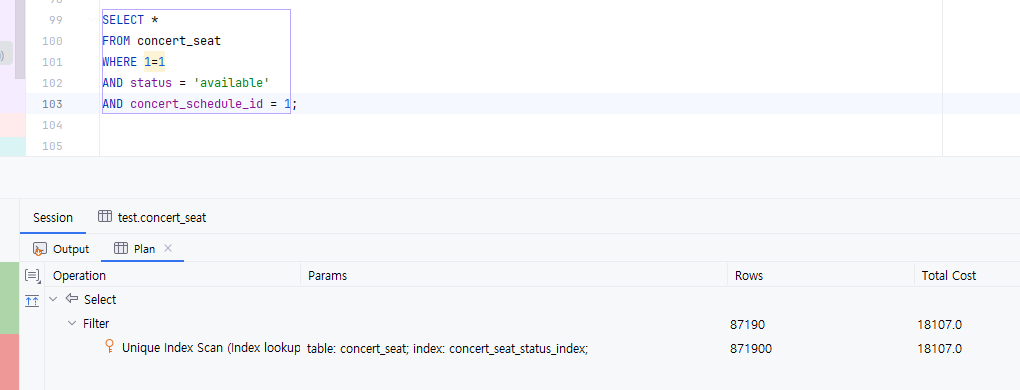
Task: Click the Output tab's console icon
Action: pos(40,249)
